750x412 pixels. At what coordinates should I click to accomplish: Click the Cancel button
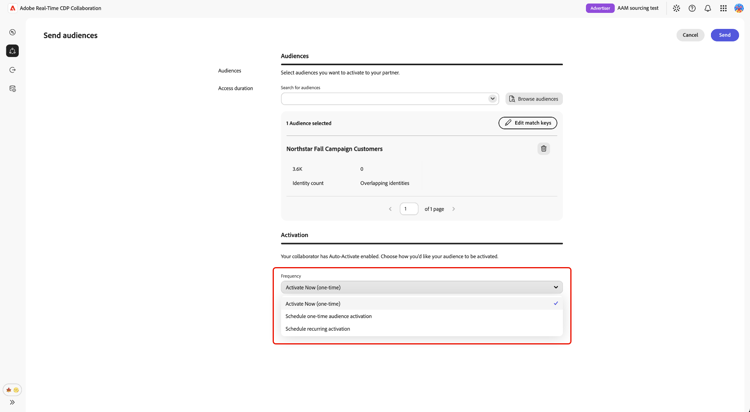(690, 35)
